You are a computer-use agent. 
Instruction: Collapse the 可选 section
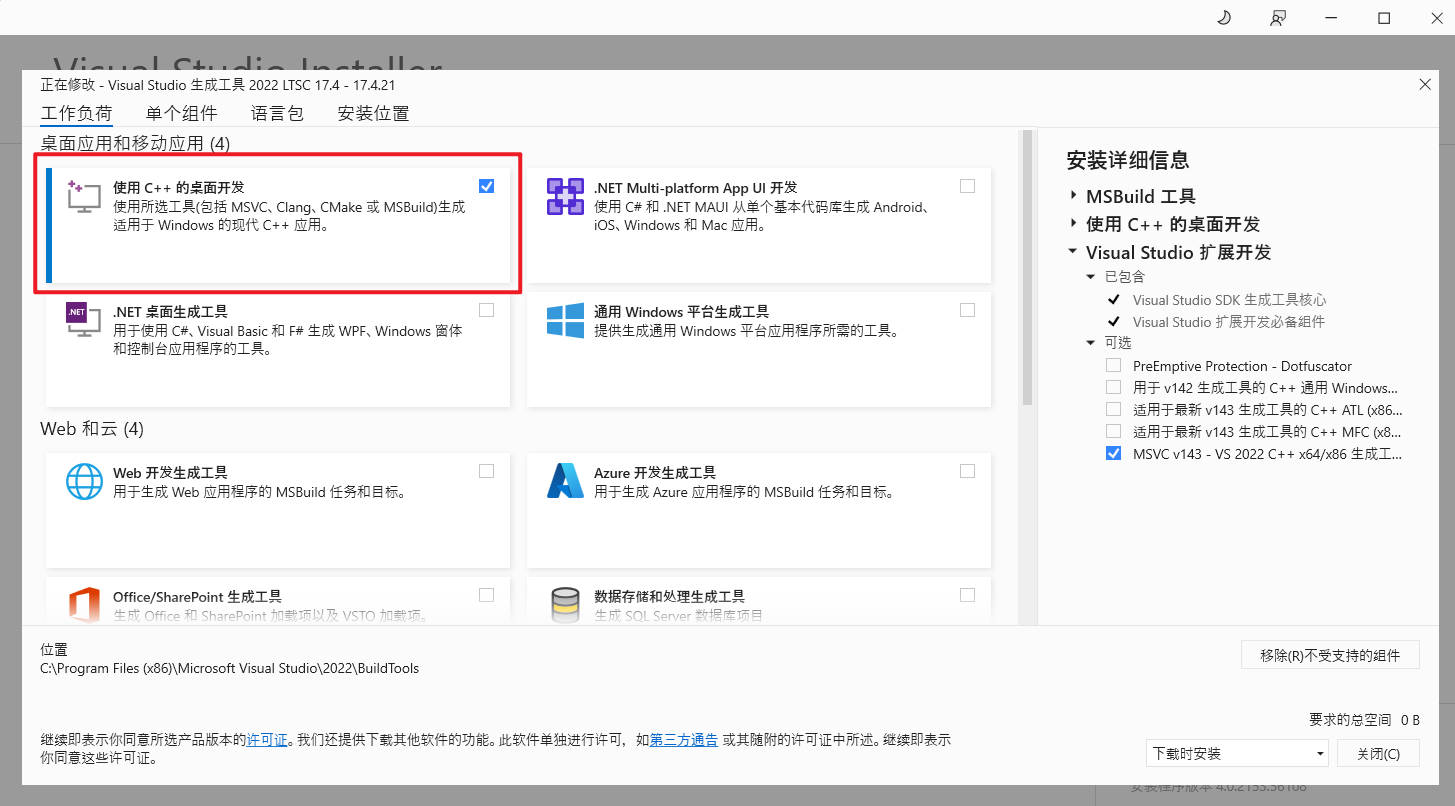[1091, 343]
